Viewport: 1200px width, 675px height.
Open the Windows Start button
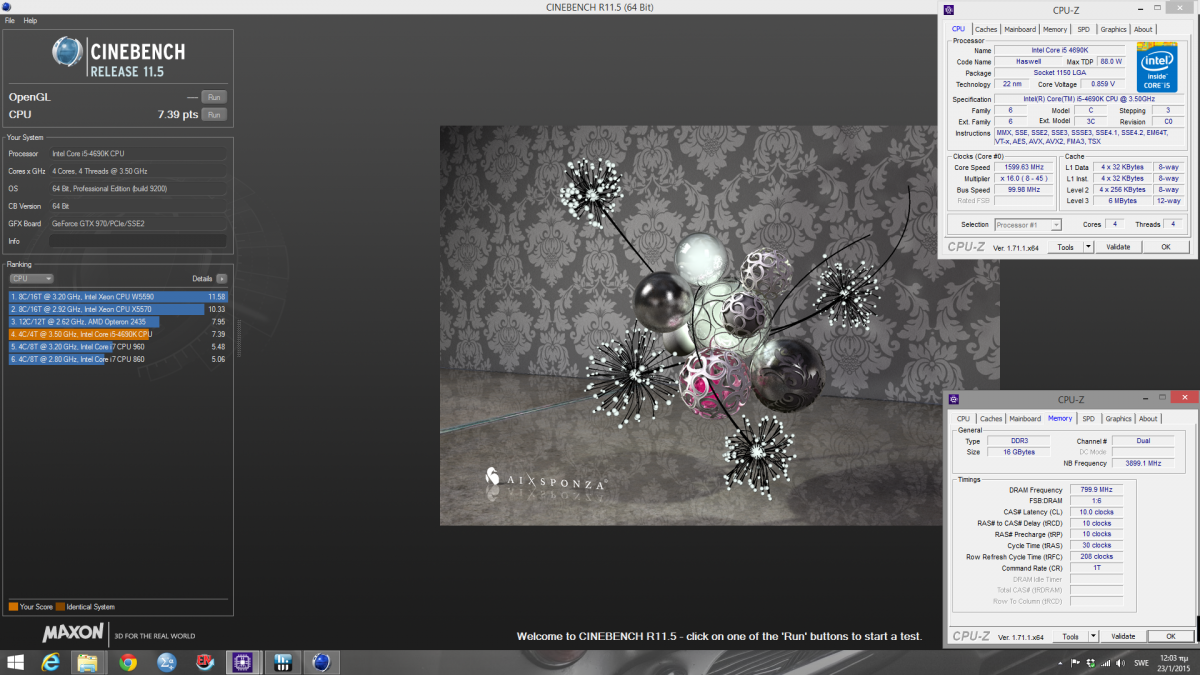tap(16, 662)
